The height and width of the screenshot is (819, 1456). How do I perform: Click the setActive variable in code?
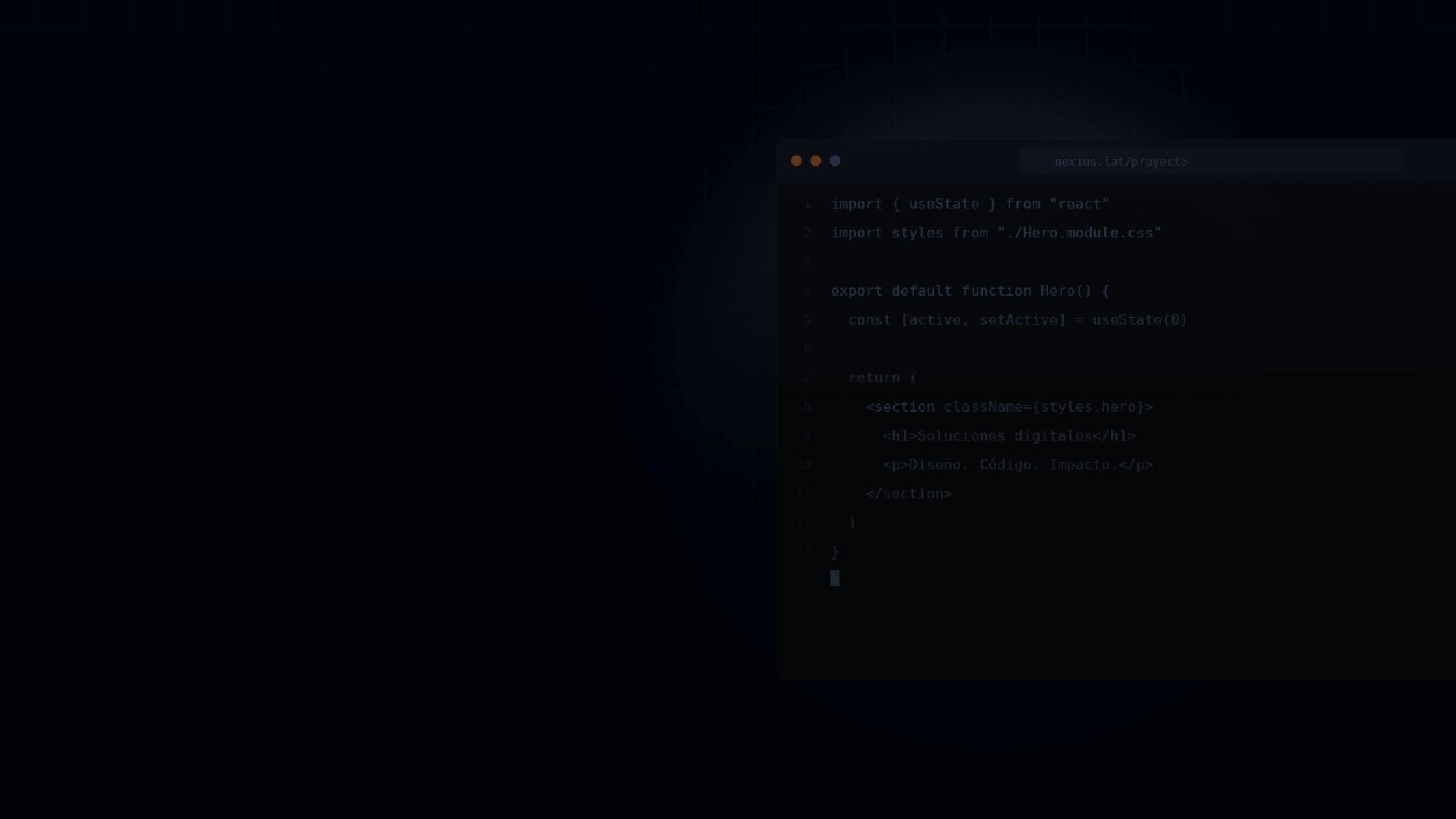pyautogui.click(x=1018, y=320)
